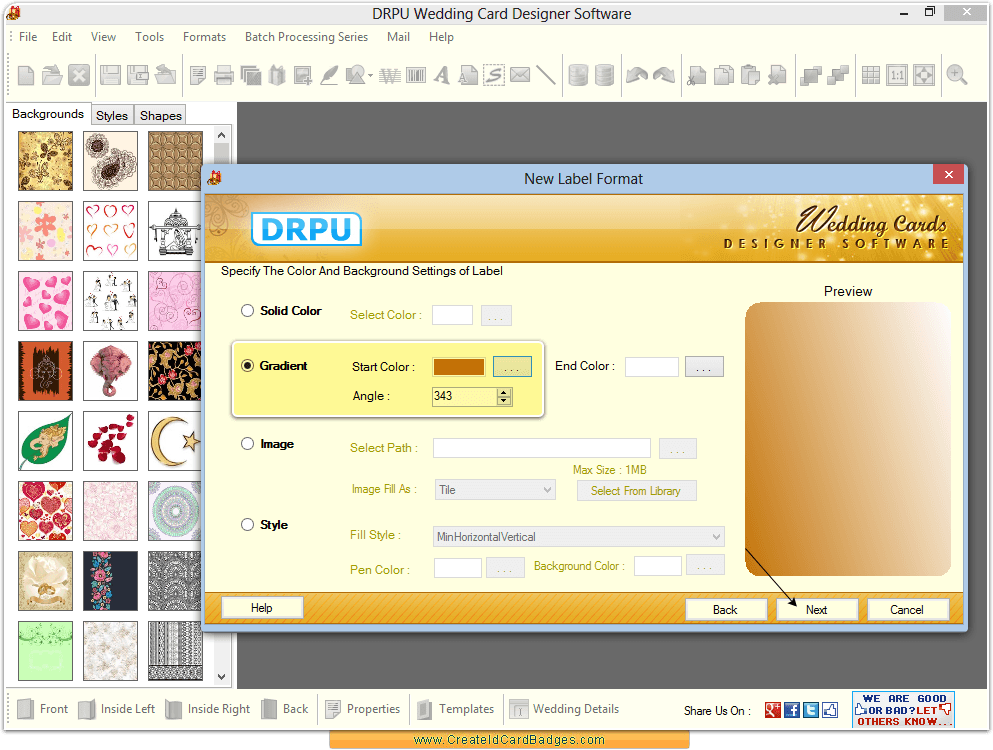
Task: Select the diagonal line drawing tool
Action: point(545,75)
